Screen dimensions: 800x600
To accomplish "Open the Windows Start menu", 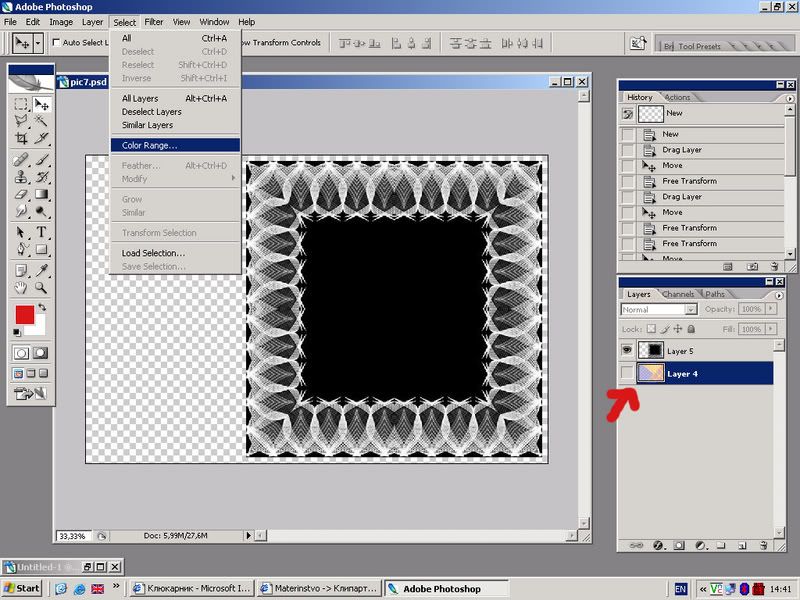I will click(21, 588).
